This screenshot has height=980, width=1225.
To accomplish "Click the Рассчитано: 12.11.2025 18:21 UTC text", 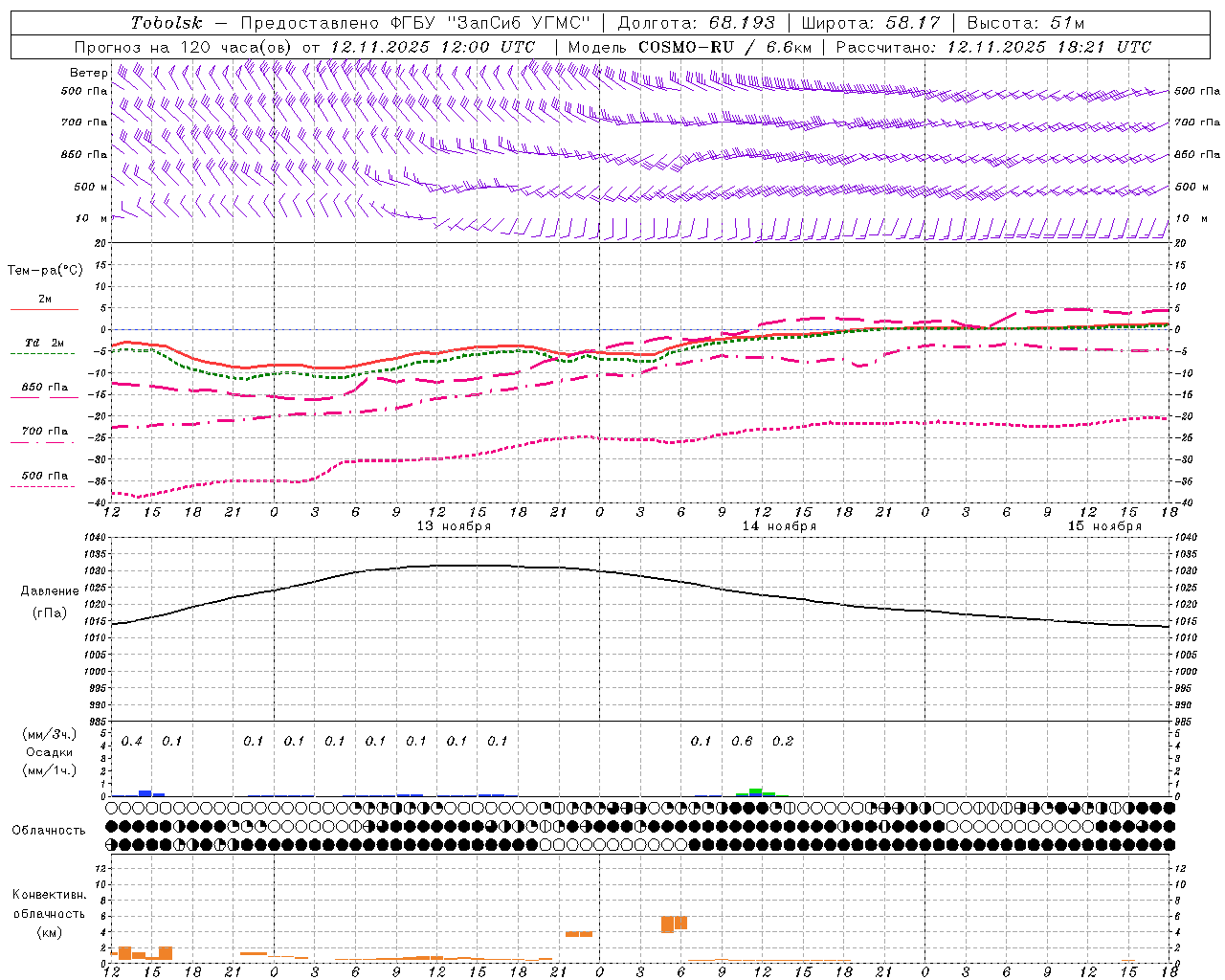I will [993, 47].
